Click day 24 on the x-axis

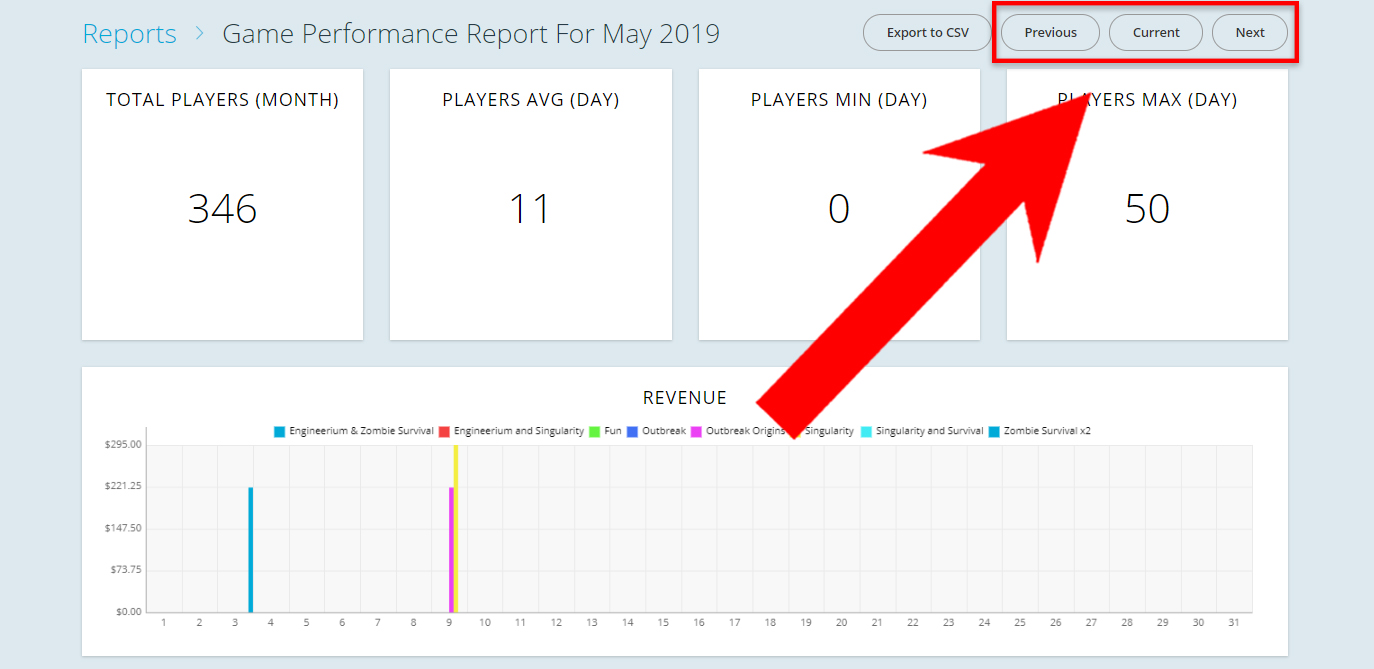point(984,622)
